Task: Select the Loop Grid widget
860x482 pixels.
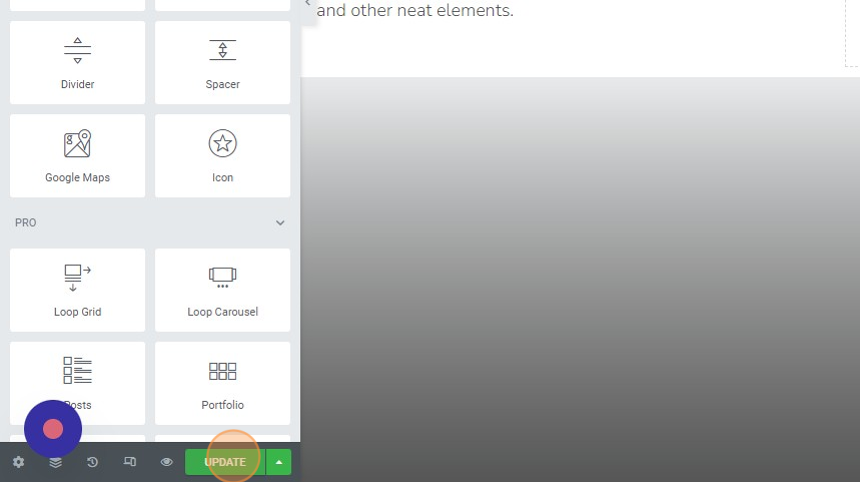Action: [77, 290]
